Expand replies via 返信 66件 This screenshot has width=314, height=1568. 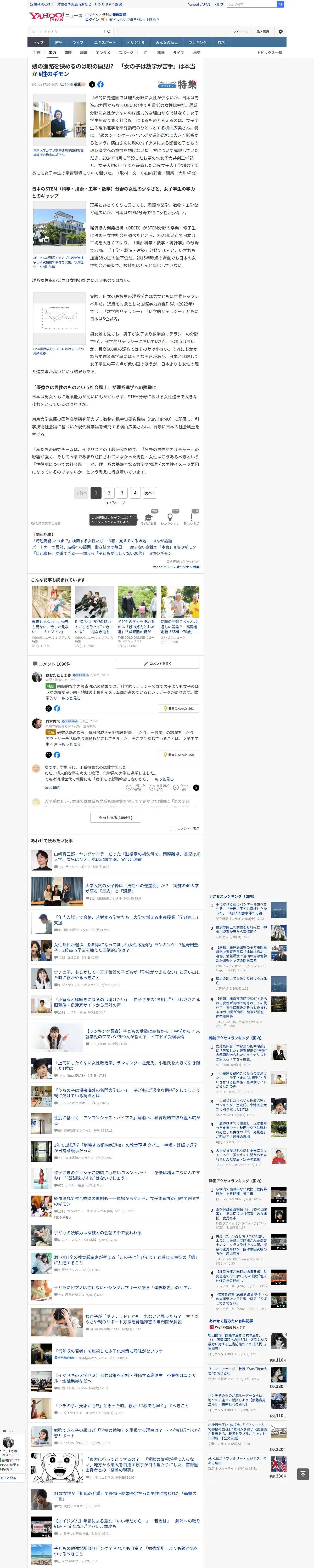pos(52,787)
